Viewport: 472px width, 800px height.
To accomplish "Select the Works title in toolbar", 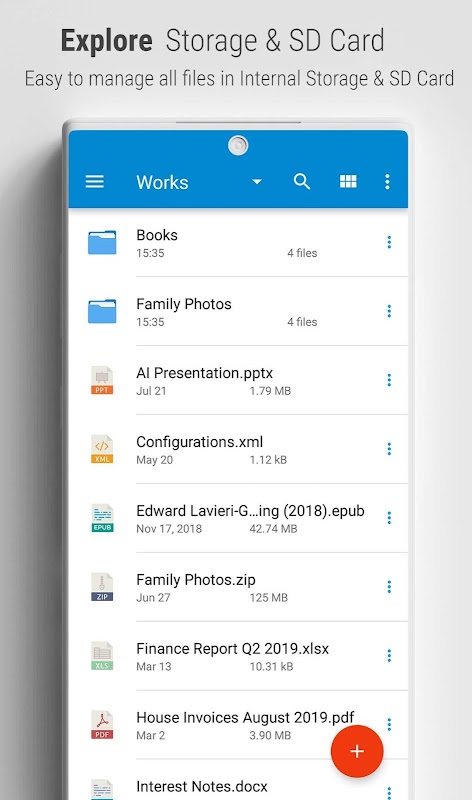I will (162, 182).
